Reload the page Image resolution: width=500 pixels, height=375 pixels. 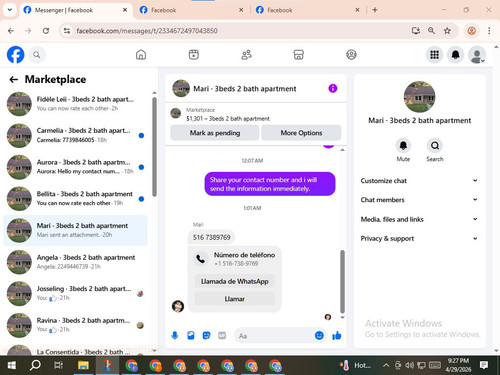pos(46,31)
